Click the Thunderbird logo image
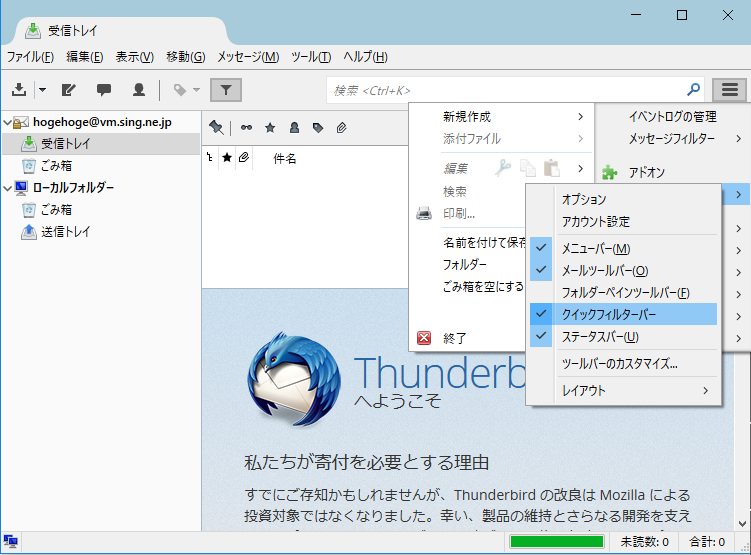 (294, 379)
